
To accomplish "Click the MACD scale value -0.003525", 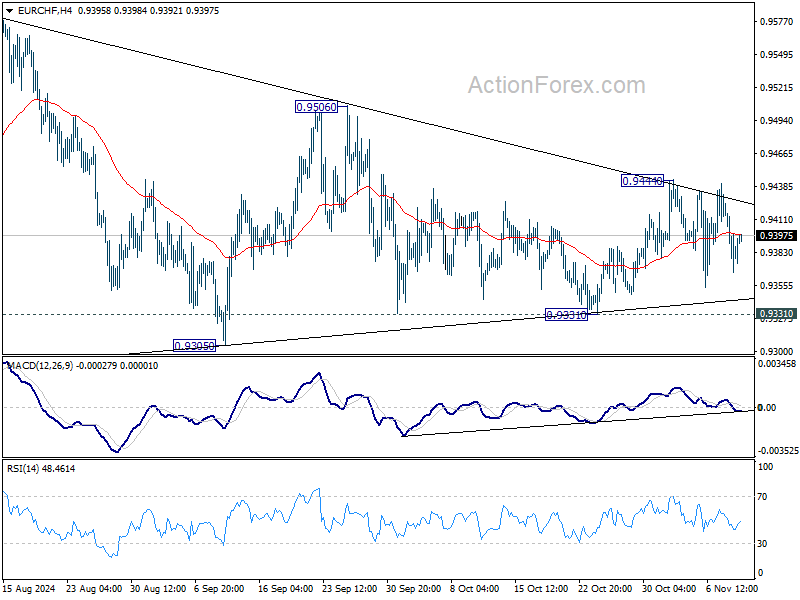I will click(x=777, y=451).
